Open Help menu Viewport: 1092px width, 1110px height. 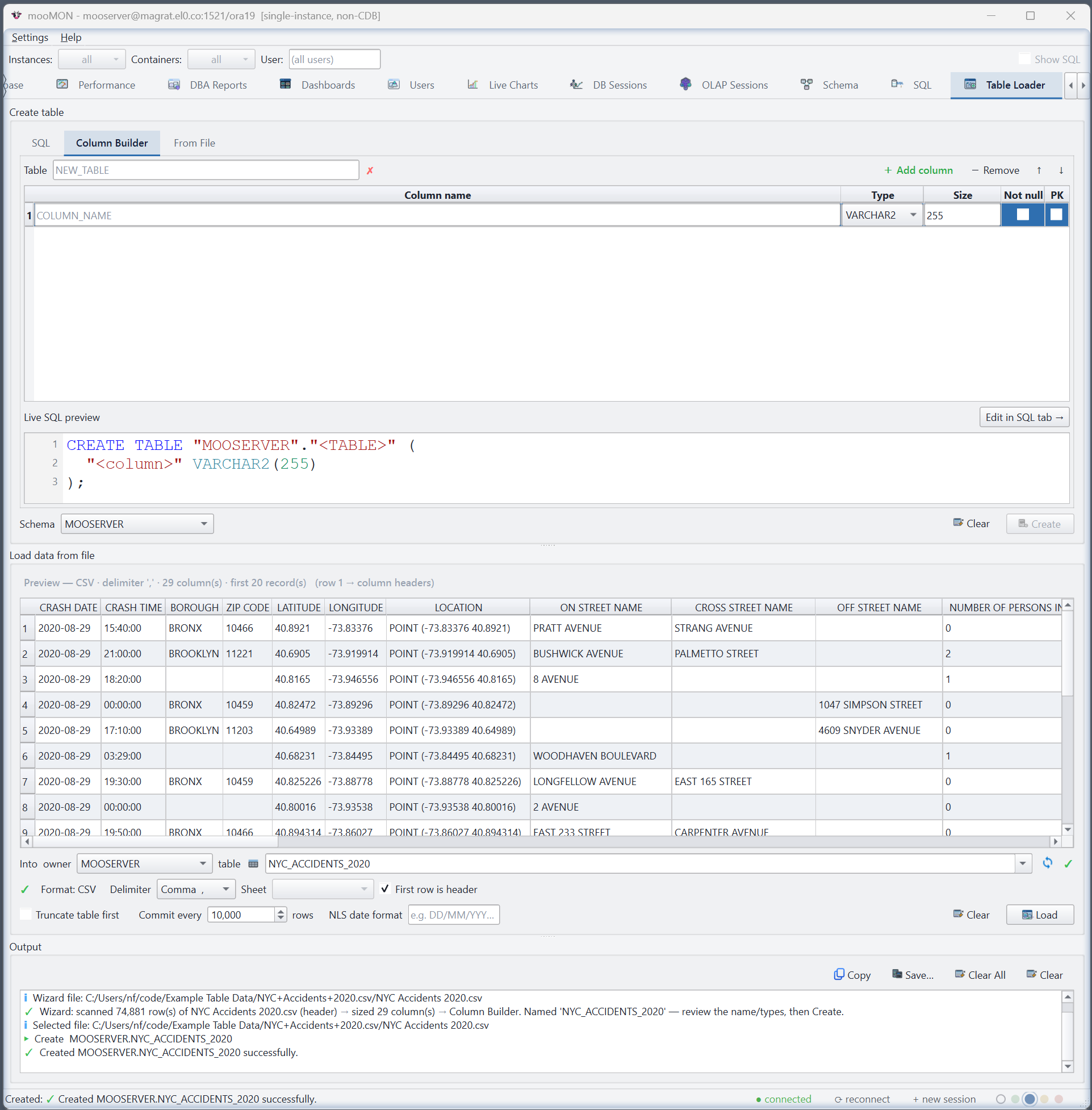point(71,37)
